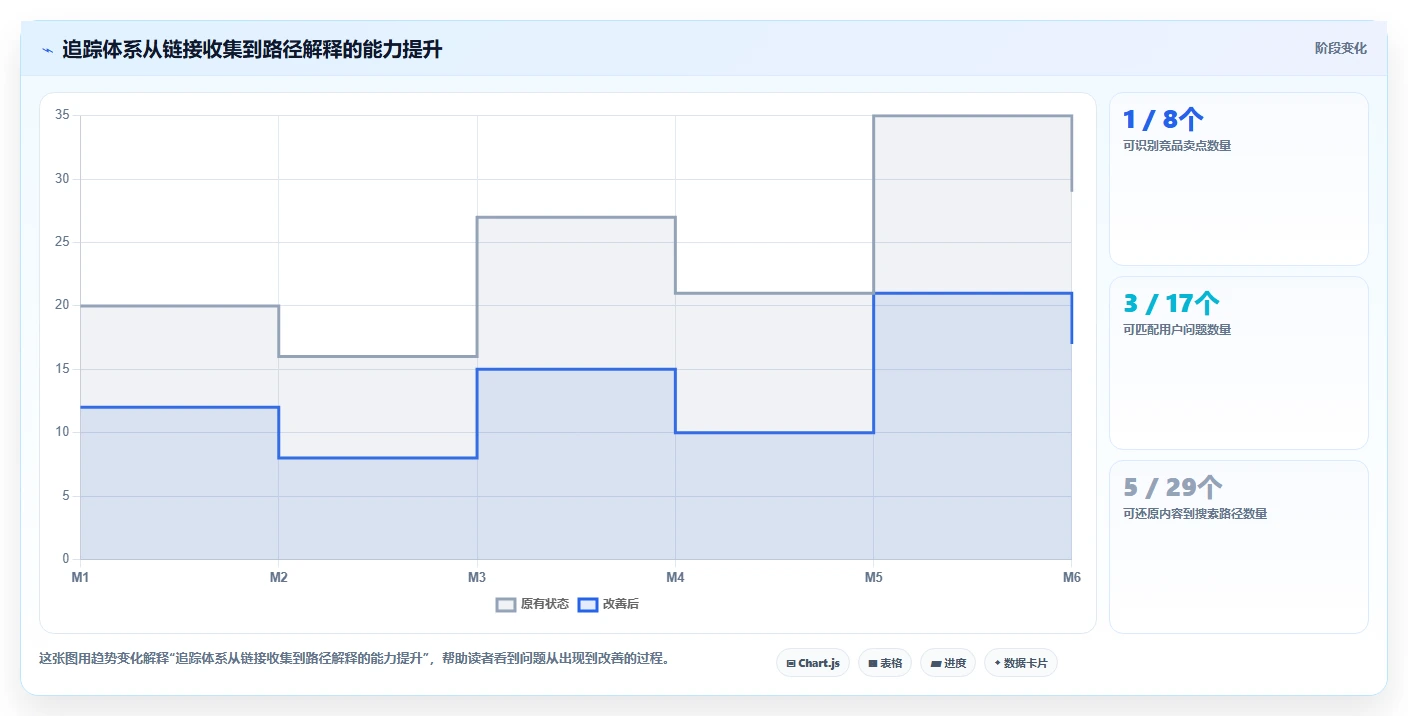Click the 可识别竞品卖点数量 label
The width and height of the screenshot is (1408, 716).
click(1177, 146)
